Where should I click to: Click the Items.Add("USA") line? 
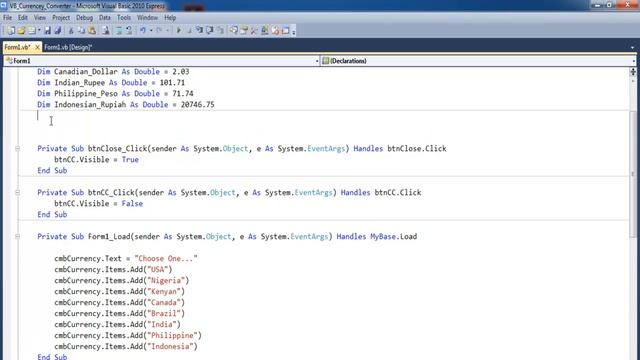click(113, 270)
